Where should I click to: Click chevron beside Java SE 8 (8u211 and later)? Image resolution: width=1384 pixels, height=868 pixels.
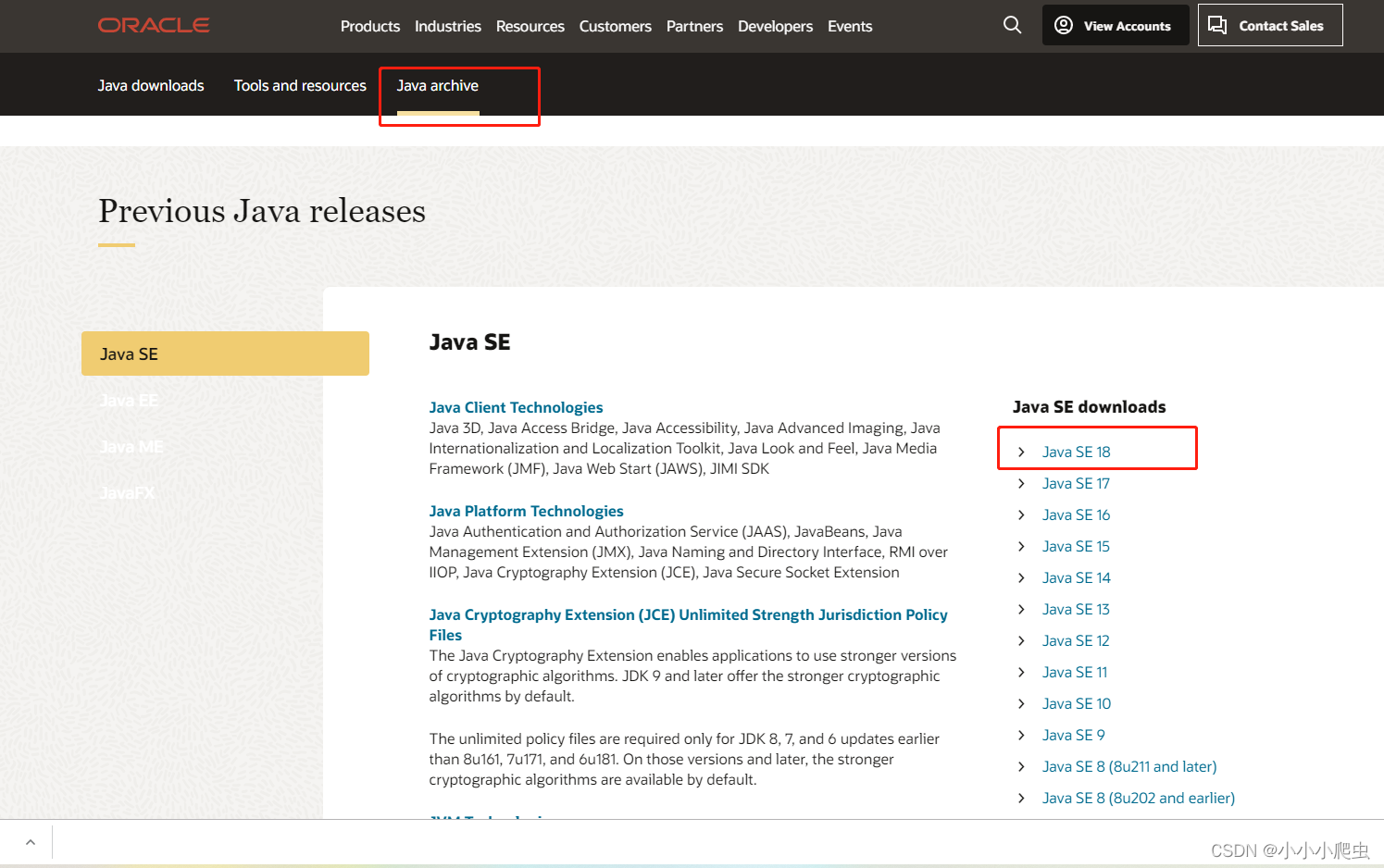pyautogui.click(x=1021, y=766)
